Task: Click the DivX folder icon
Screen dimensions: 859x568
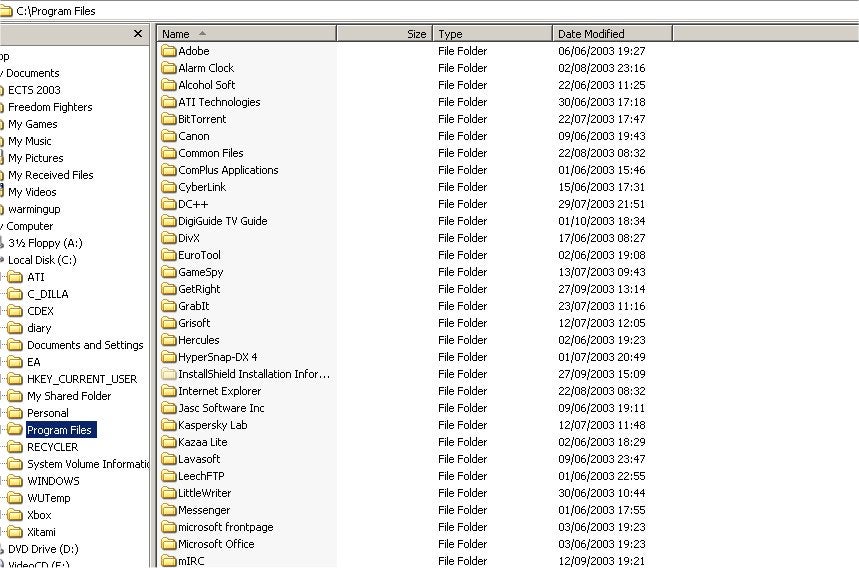Action: 168,238
